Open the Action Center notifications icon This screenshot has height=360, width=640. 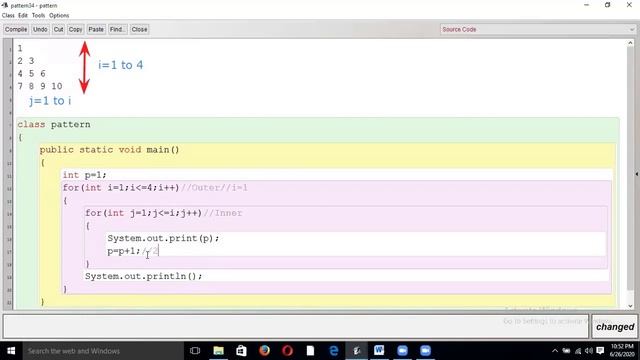tap(600, 351)
